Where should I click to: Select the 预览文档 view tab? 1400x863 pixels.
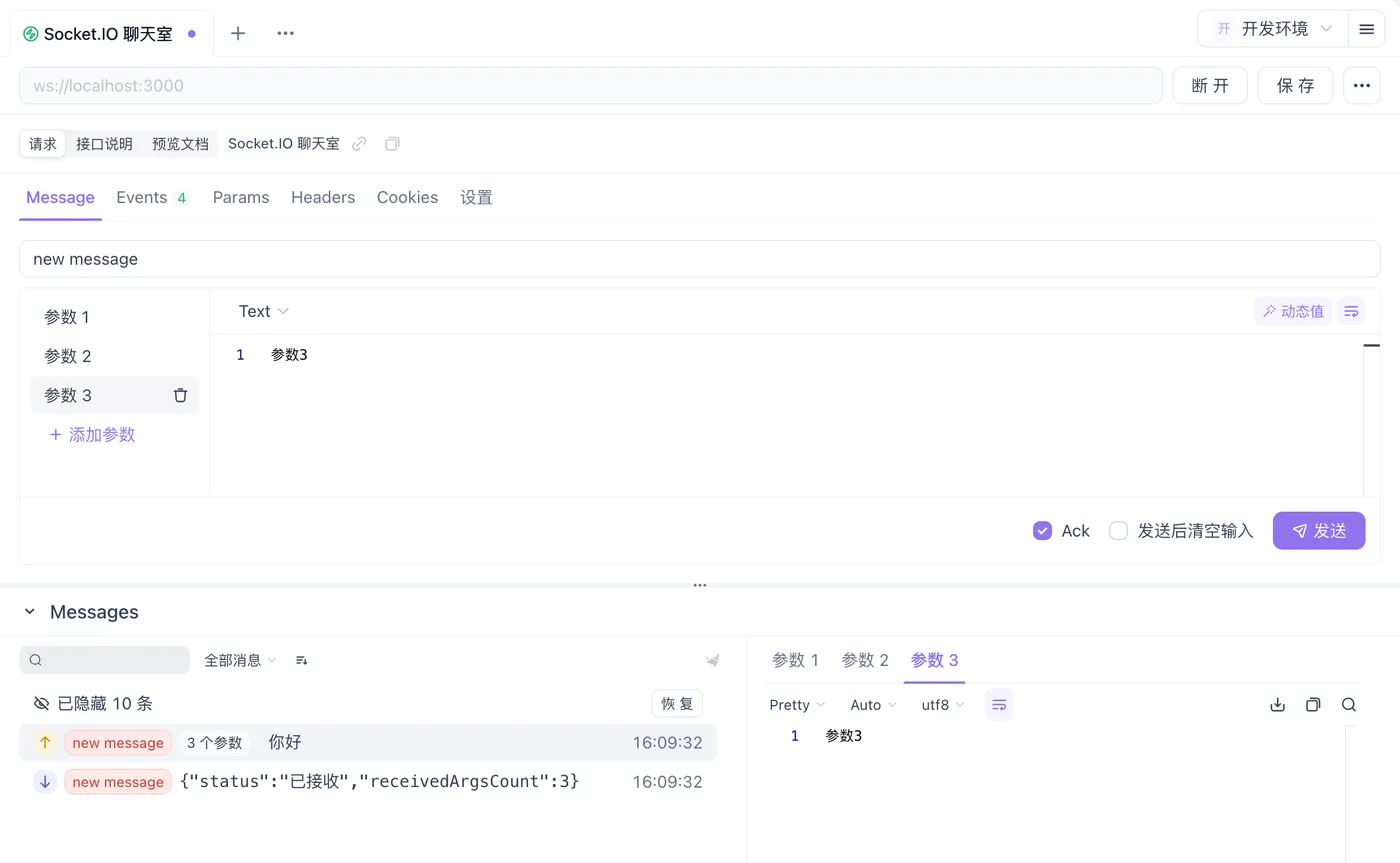180,144
